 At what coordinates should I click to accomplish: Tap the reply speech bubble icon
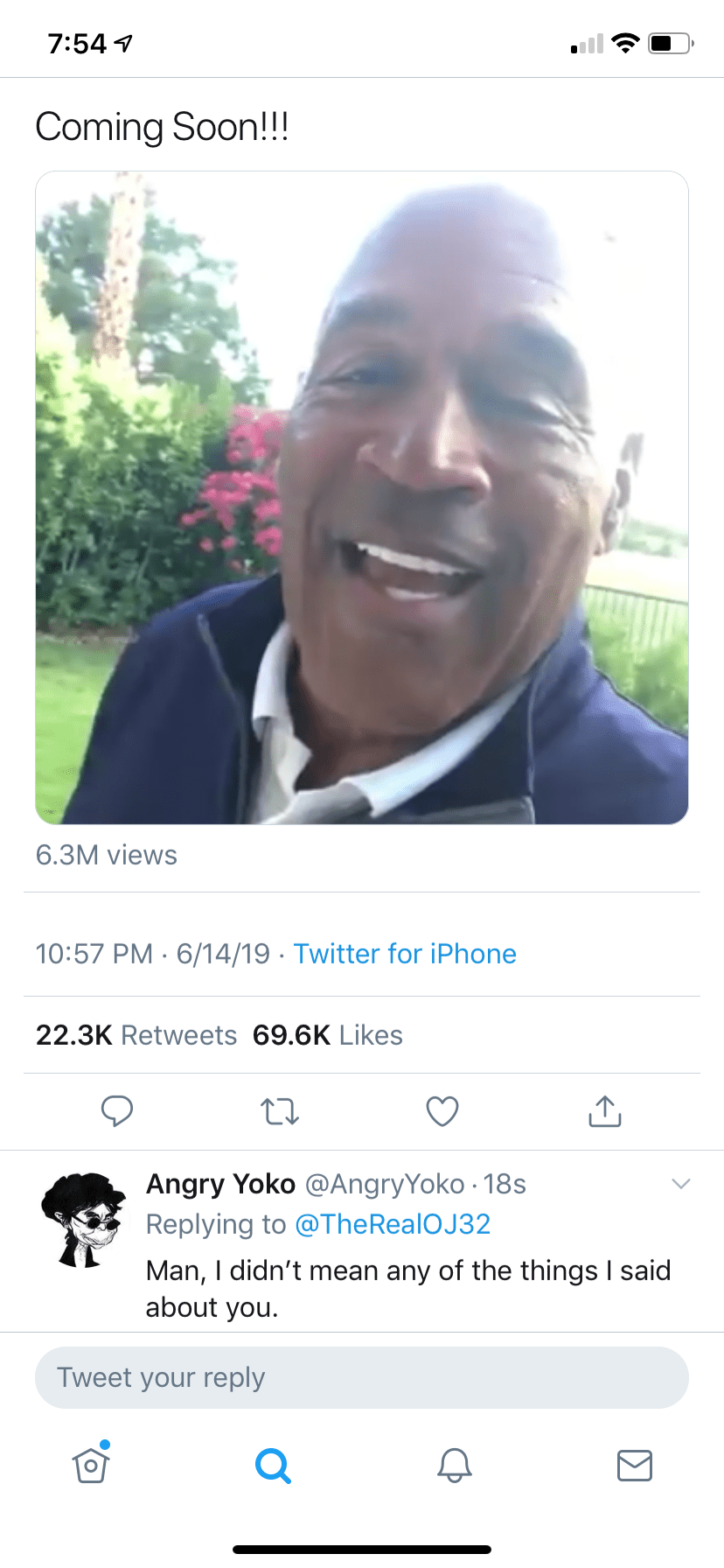tap(116, 1110)
